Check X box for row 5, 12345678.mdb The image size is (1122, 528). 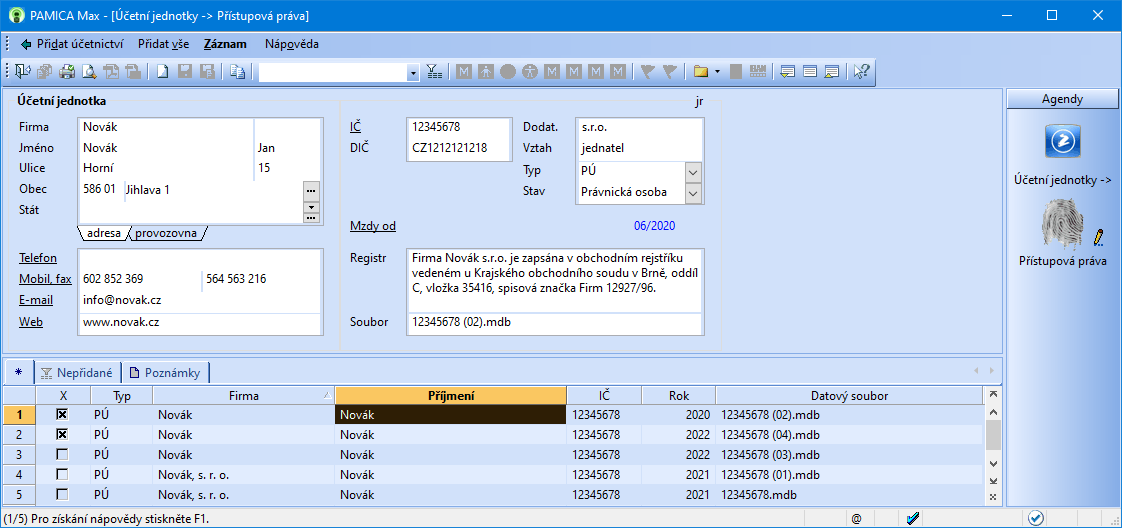[x=63, y=495]
